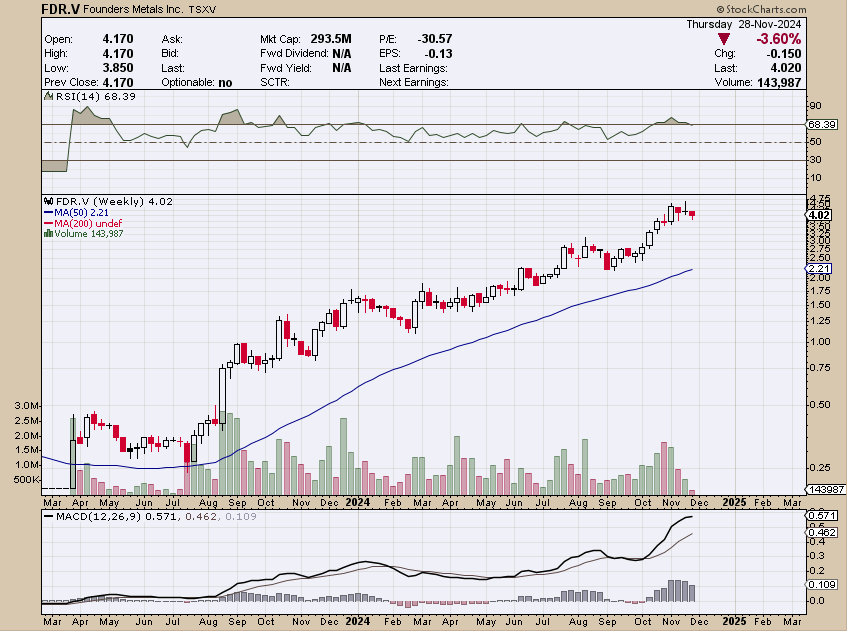
Task: Click the P/E value -30.57
Action: click(x=435, y=39)
